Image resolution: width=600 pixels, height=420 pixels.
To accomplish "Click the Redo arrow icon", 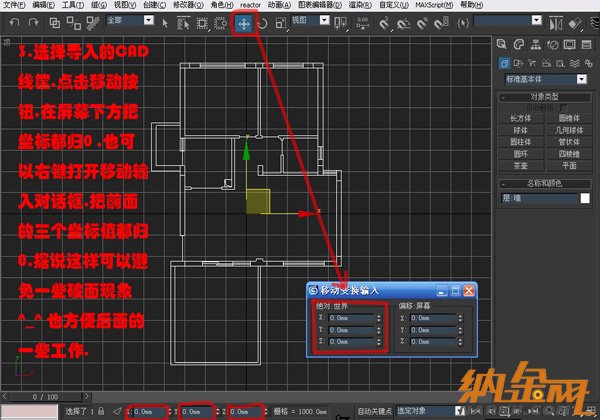I will click(x=34, y=23).
